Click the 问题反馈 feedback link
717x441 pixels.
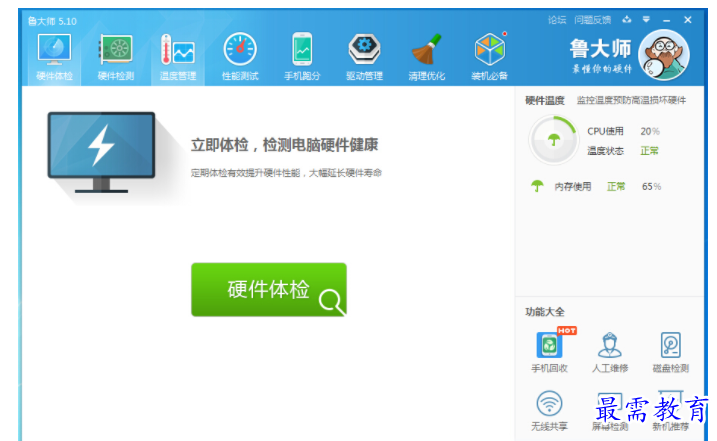point(593,20)
